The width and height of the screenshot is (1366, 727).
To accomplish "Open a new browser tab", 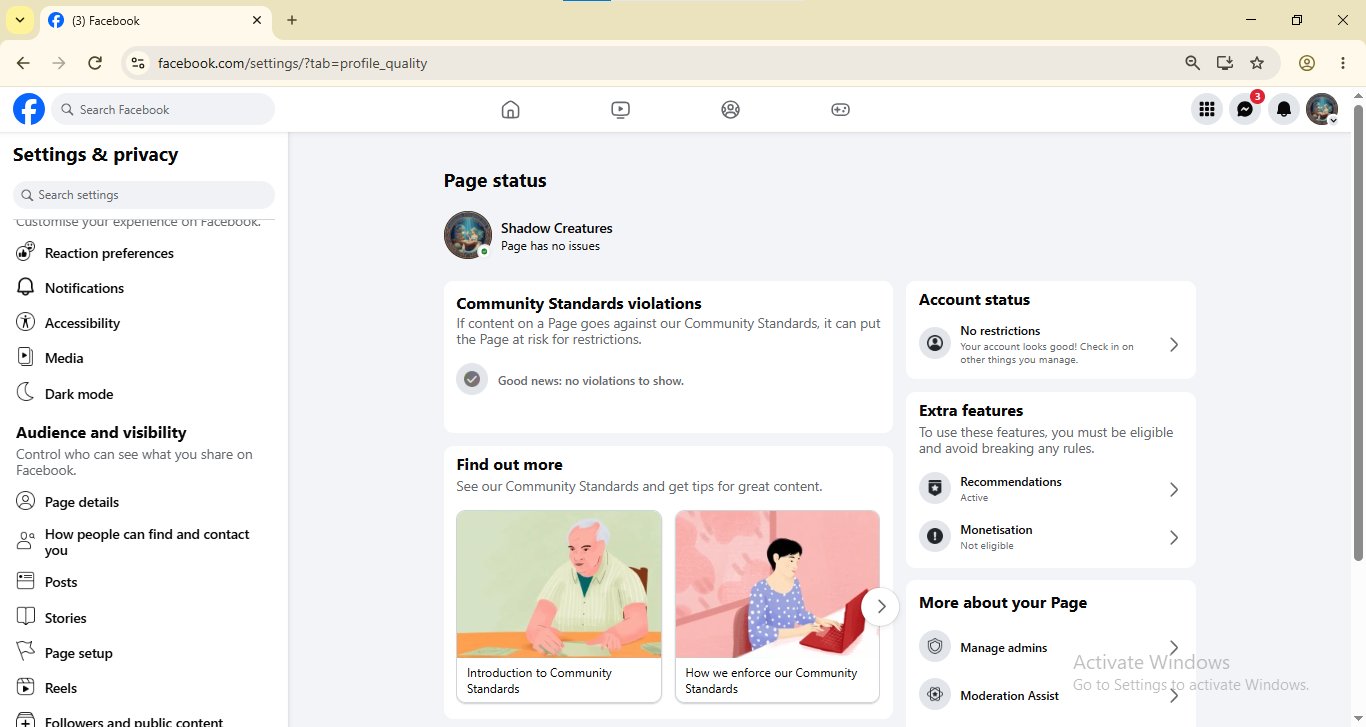I will point(292,20).
